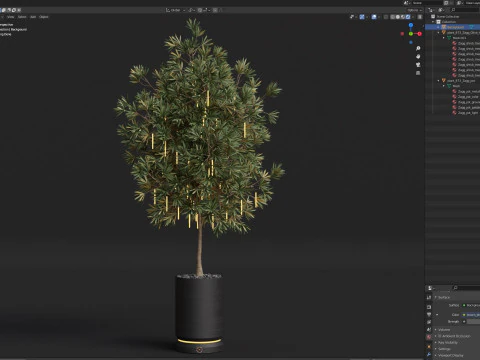Toggle perspective/orthographic grid icon
The width and height of the screenshot is (480, 360).
(x=418, y=73)
